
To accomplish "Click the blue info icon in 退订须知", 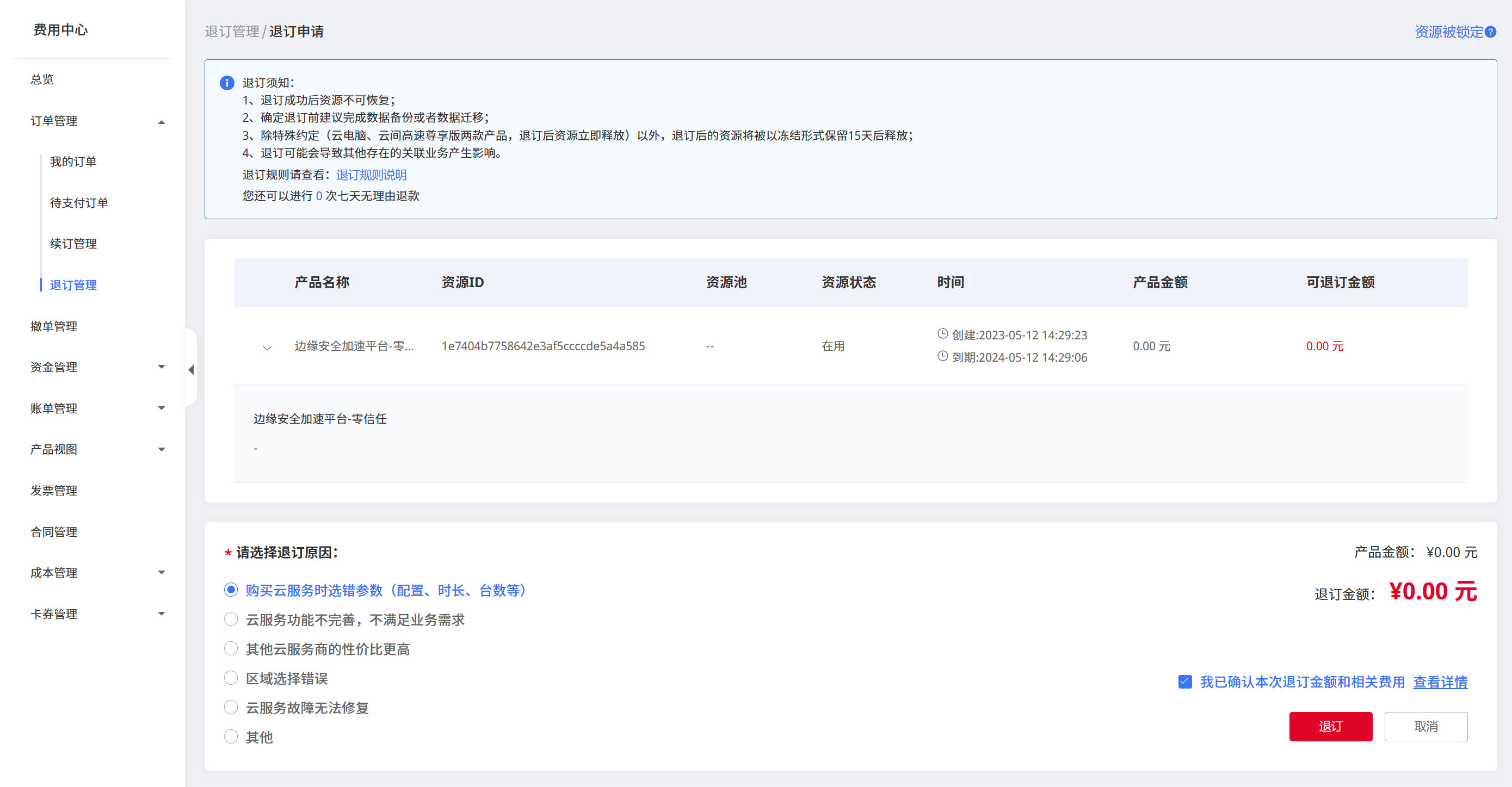I will (226, 83).
